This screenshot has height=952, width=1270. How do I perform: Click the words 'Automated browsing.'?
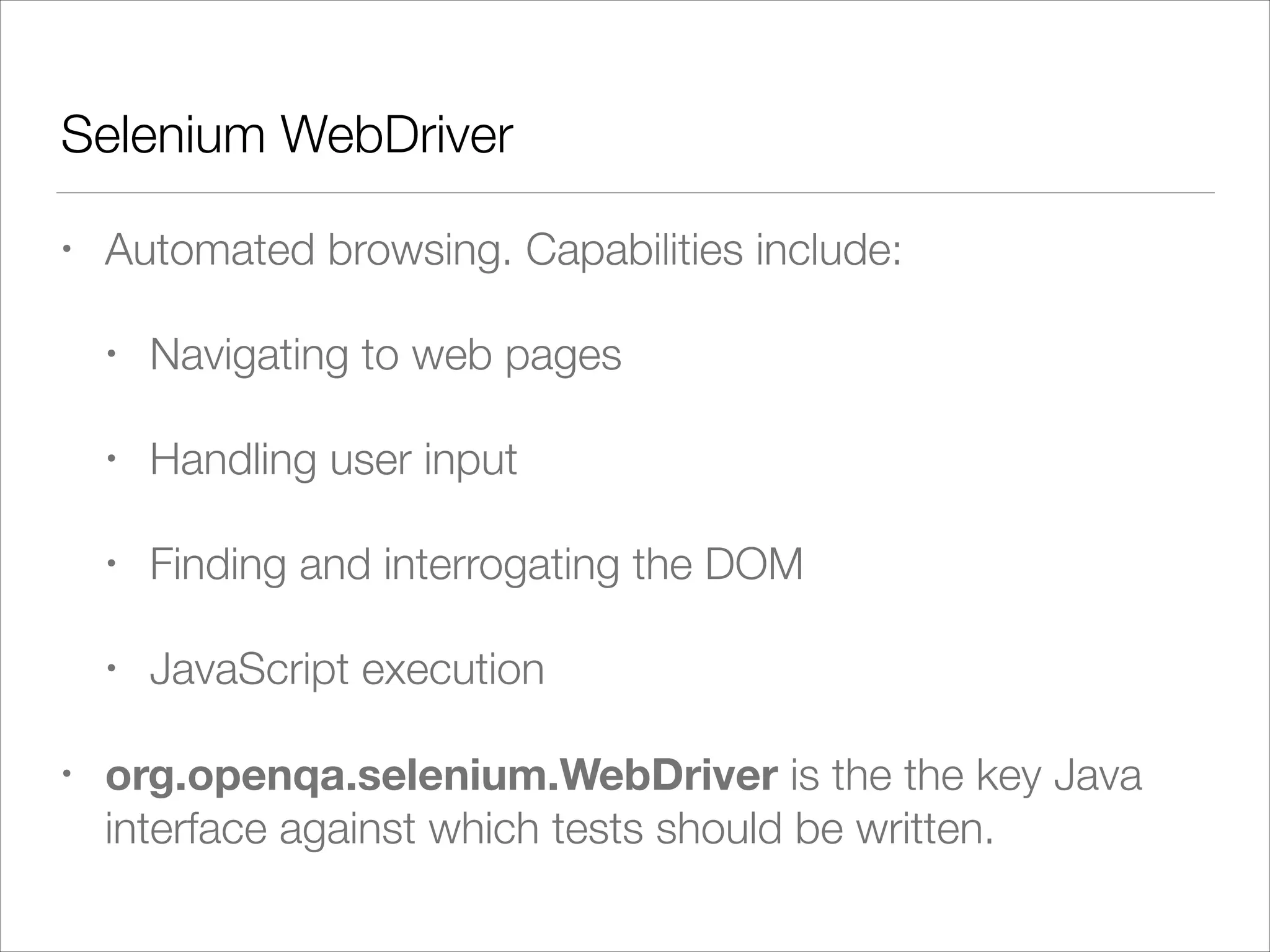308,250
